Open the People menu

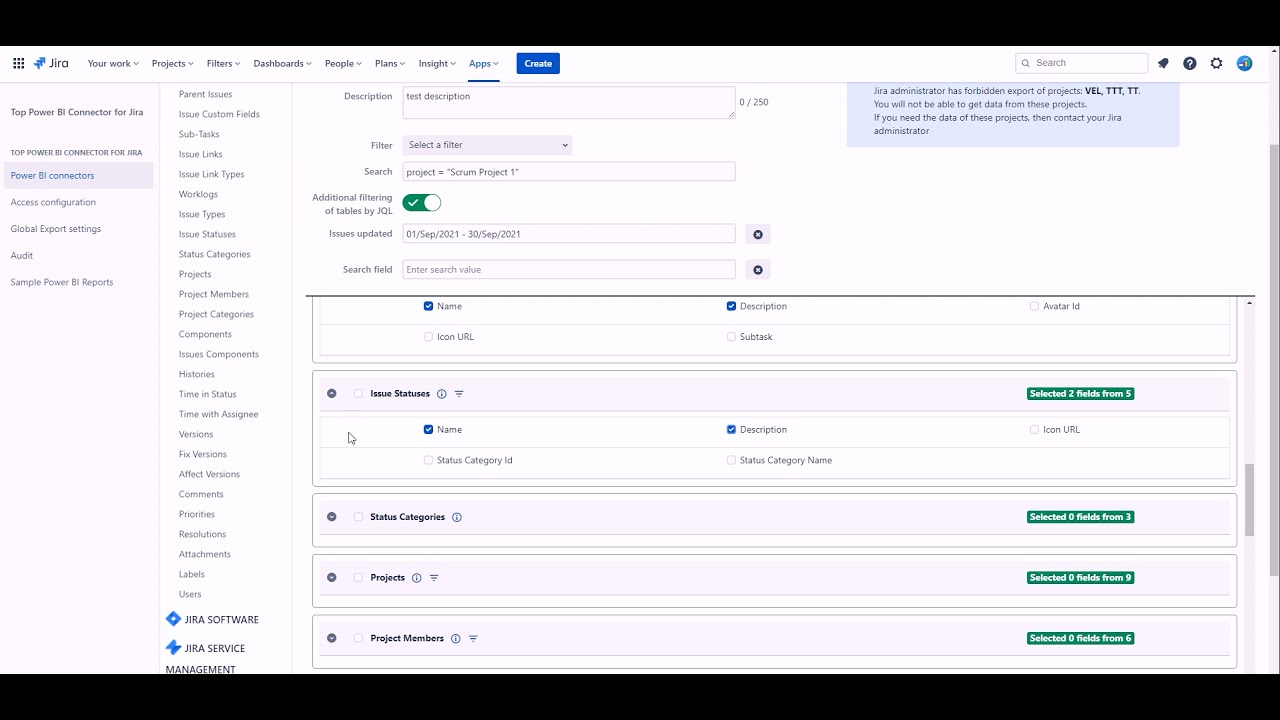[343, 63]
